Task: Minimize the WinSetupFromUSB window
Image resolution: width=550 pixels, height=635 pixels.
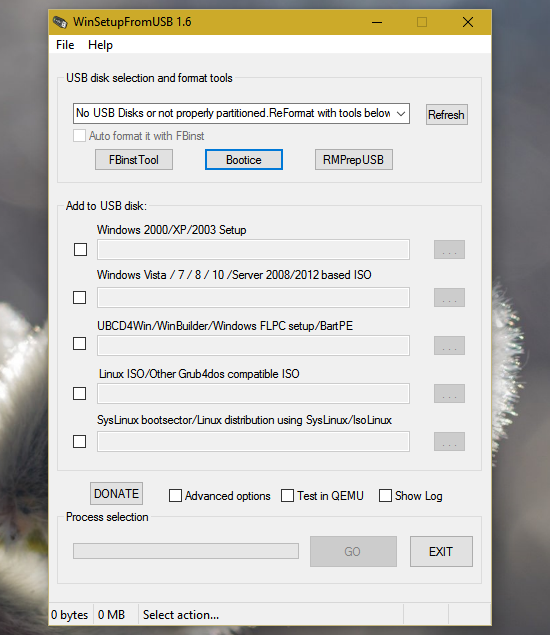Action: click(x=377, y=22)
